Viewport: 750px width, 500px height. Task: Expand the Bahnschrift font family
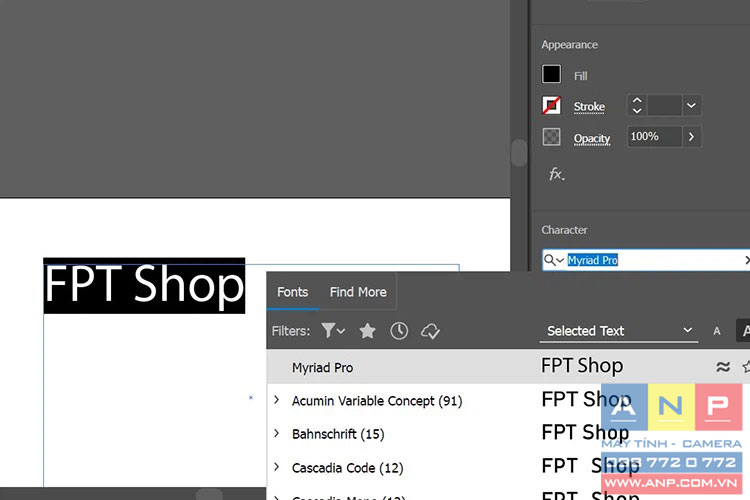(x=276, y=433)
